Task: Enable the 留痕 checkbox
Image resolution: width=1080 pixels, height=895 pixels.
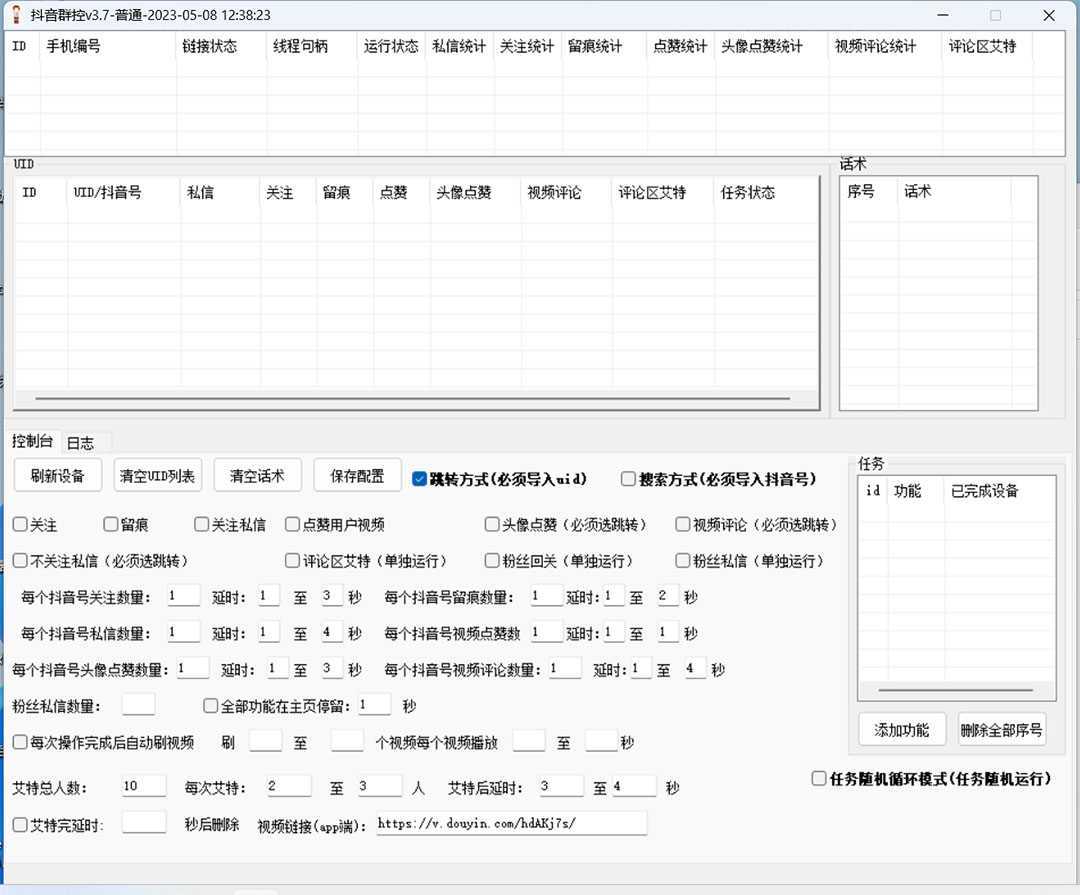Action: [110, 523]
